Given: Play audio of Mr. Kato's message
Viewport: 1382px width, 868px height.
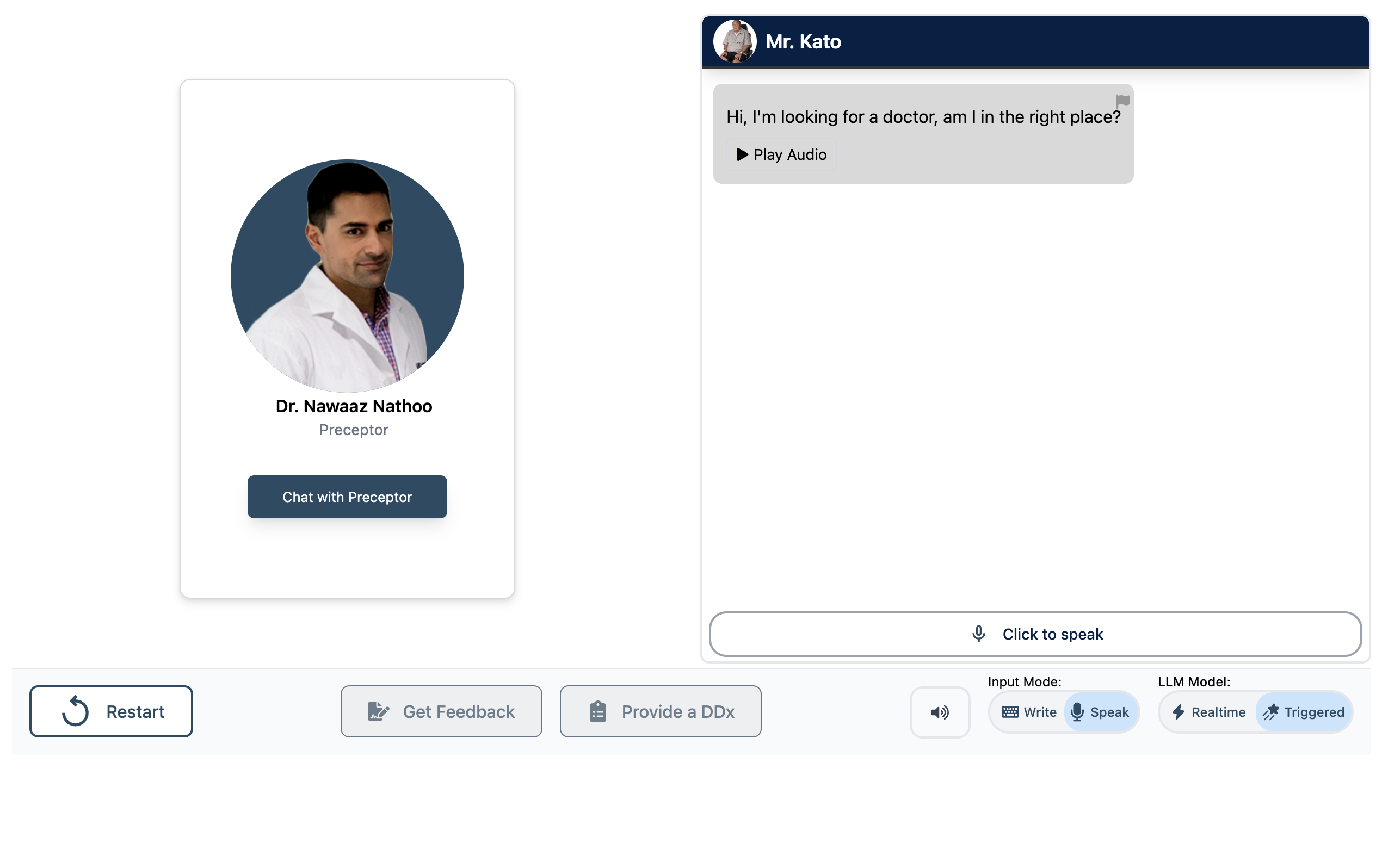Looking at the screenshot, I should pyautogui.click(x=781, y=154).
